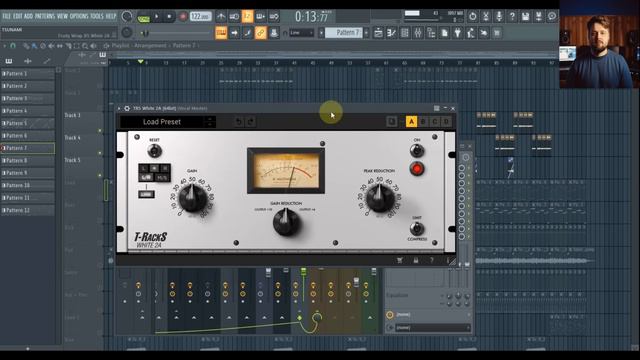
Task: Select preset slot D in White 2A
Action: point(446,122)
